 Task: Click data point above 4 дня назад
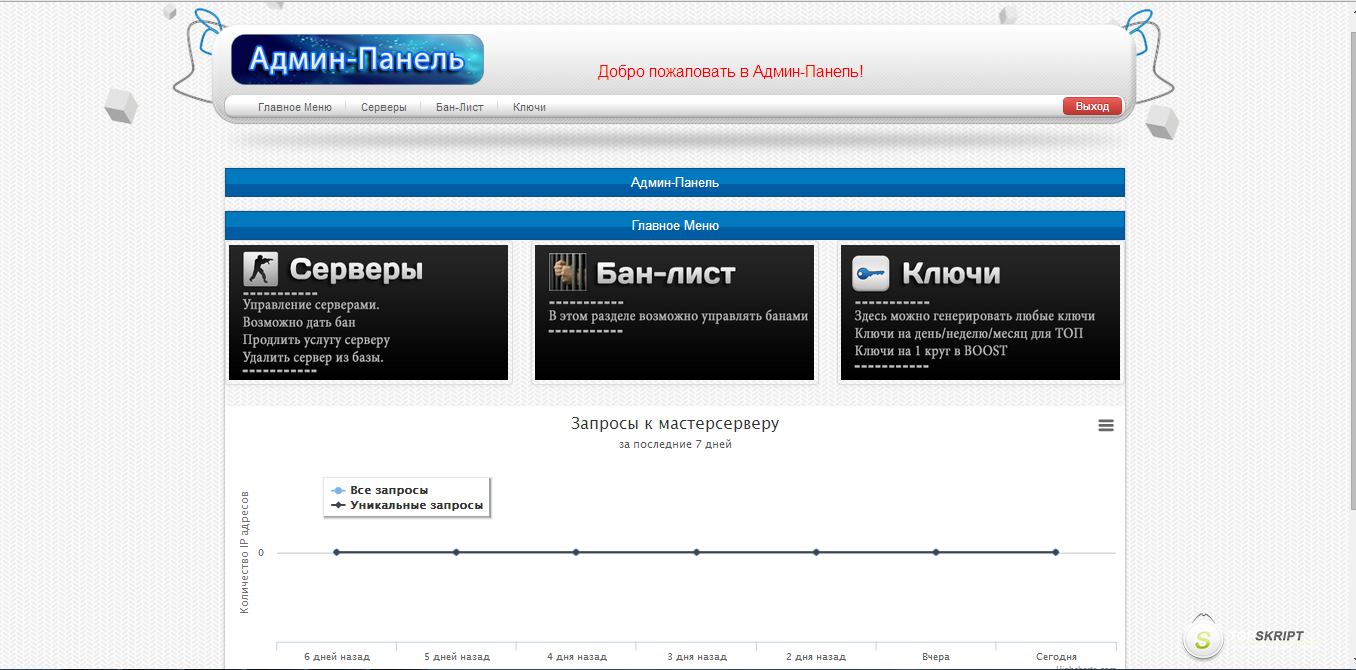[x=576, y=552]
